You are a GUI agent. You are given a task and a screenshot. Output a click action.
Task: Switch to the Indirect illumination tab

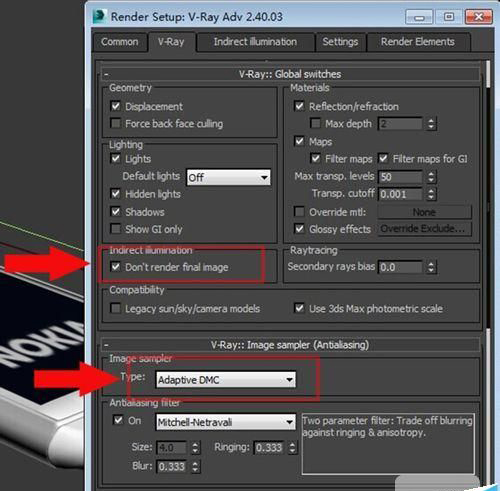click(255, 42)
